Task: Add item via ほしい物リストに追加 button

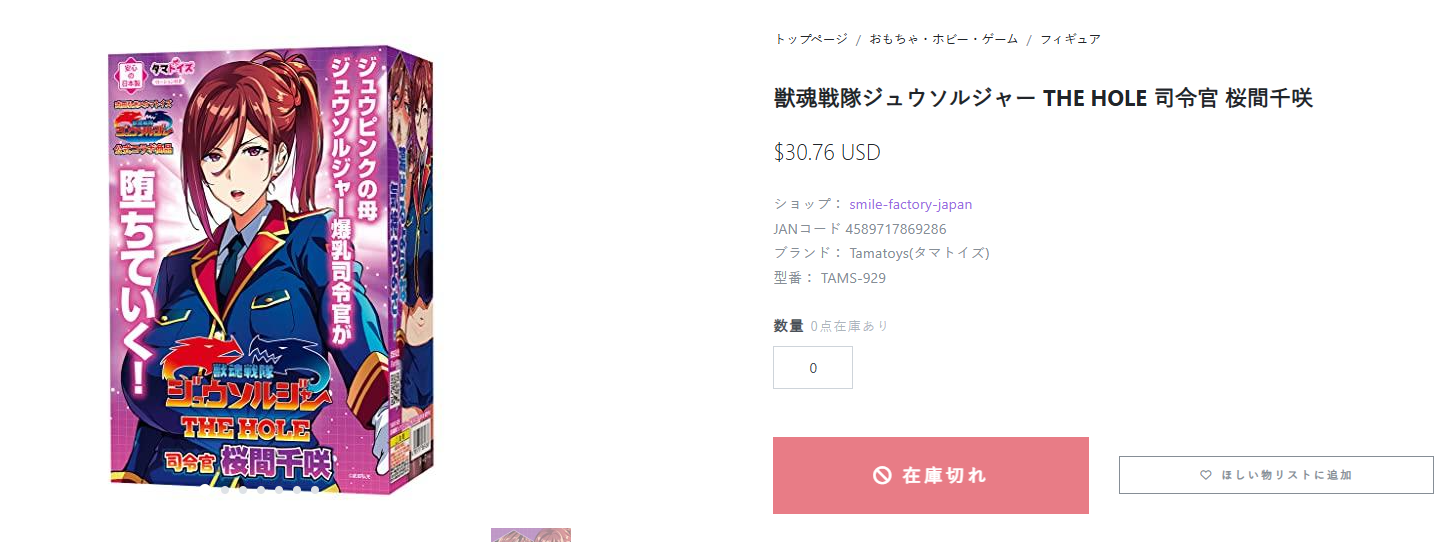Action: (x=1276, y=475)
